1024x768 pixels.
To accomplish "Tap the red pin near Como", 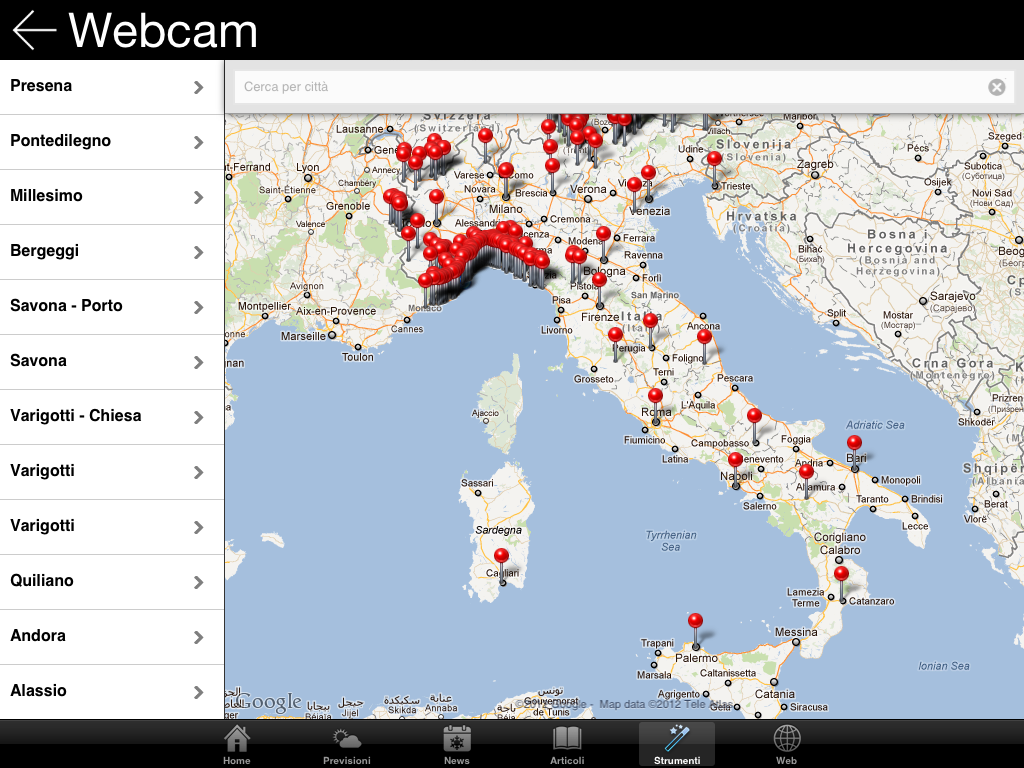I will [x=505, y=170].
